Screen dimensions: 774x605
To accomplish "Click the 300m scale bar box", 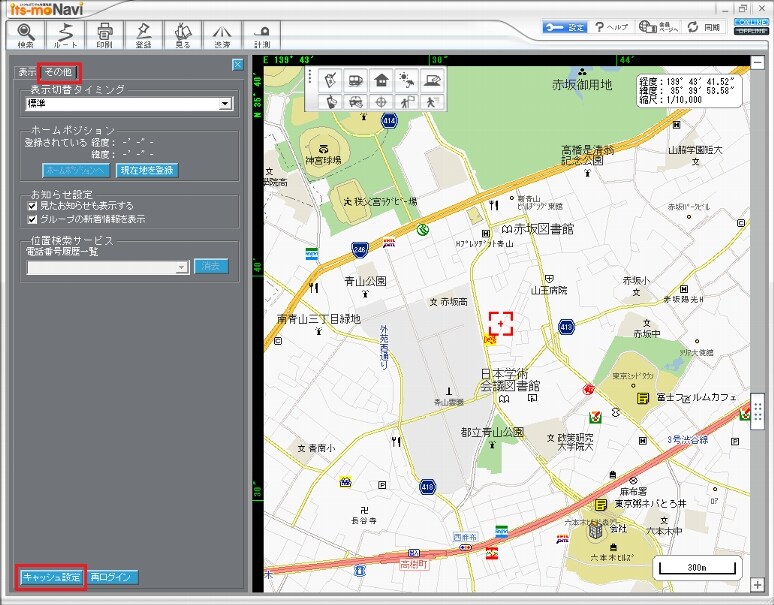I will pos(697,568).
